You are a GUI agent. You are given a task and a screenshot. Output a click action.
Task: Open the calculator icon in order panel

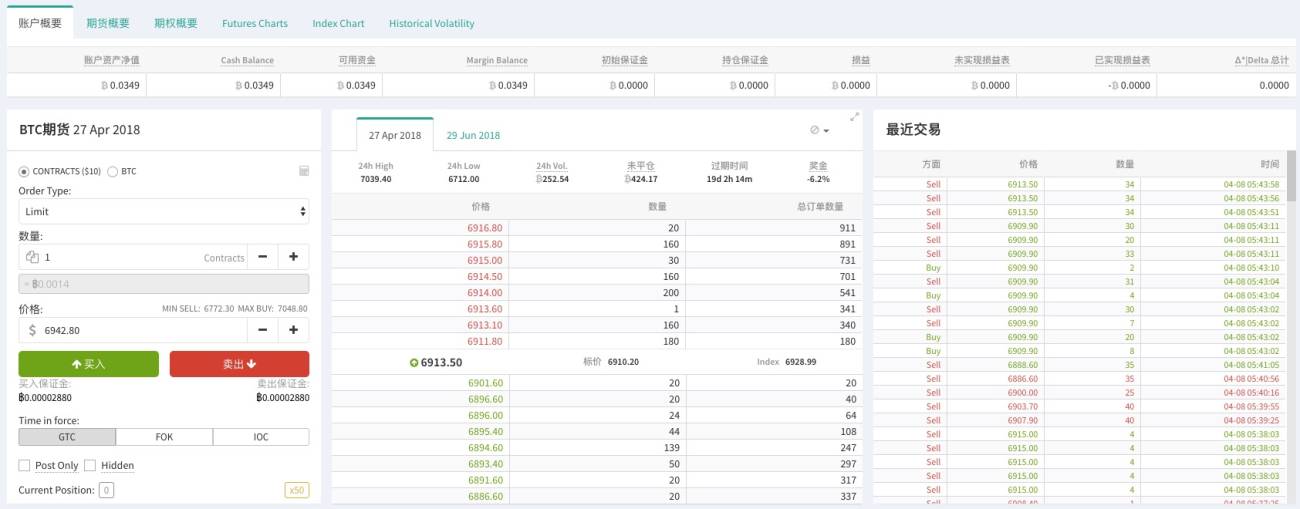tap(304, 171)
